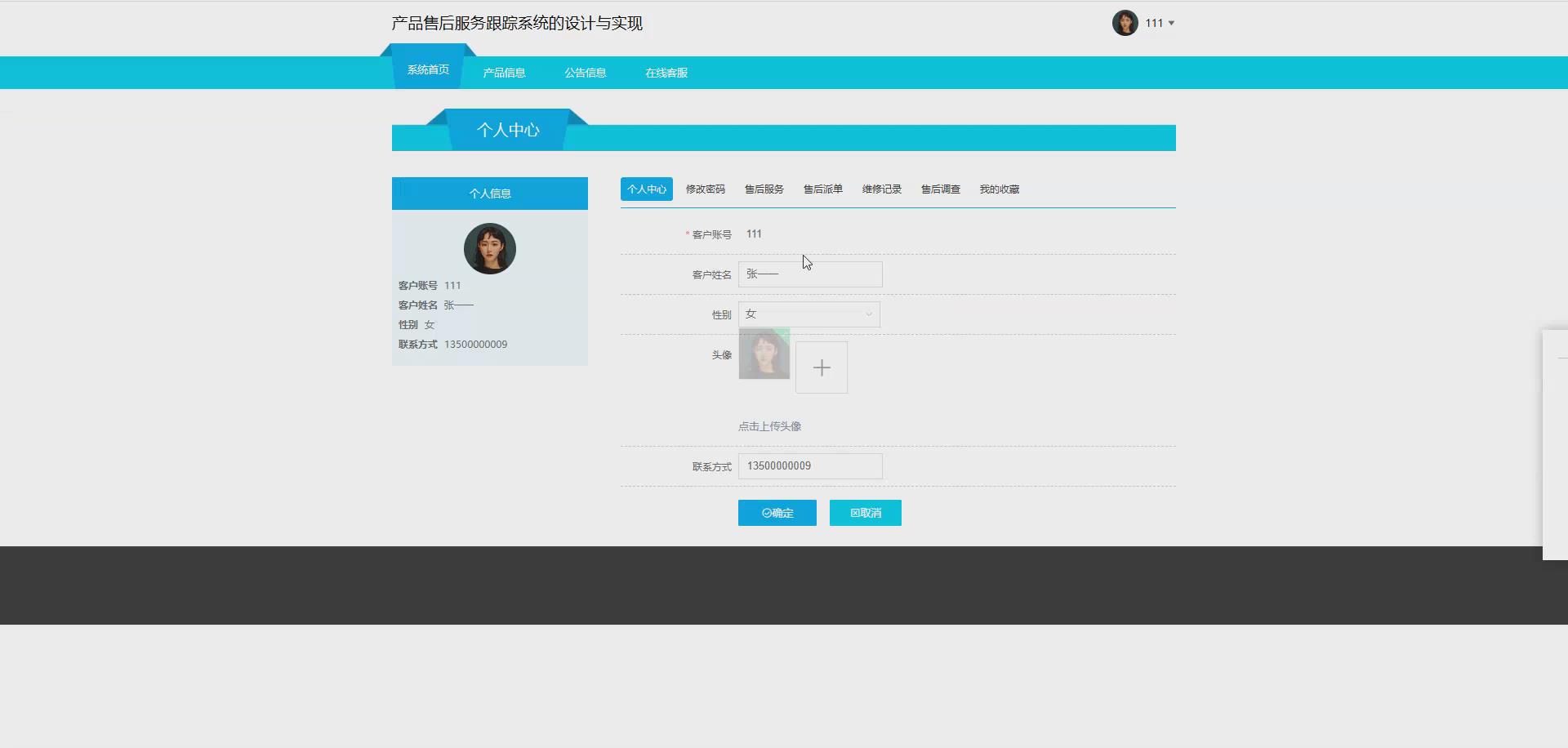1568x748 pixels.
Task: Click the profile photo in 个人信息 card
Action: [x=490, y=248]
